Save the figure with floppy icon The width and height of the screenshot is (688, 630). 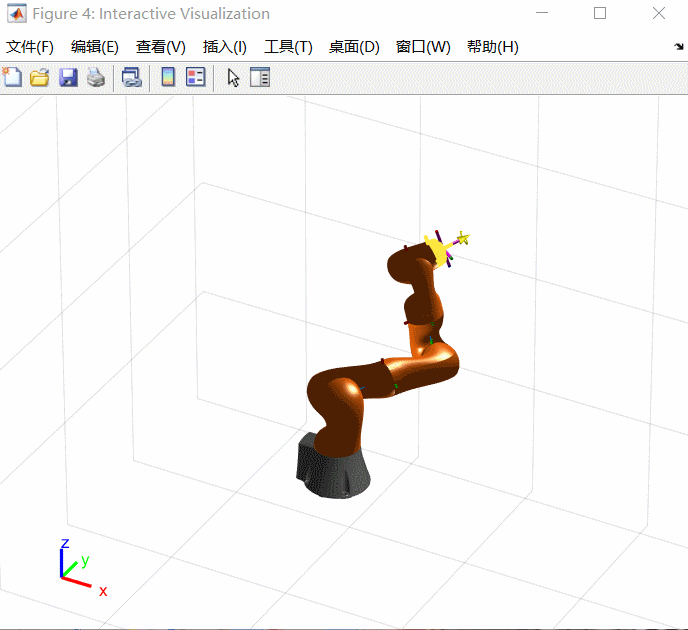[x=68, y=78]
